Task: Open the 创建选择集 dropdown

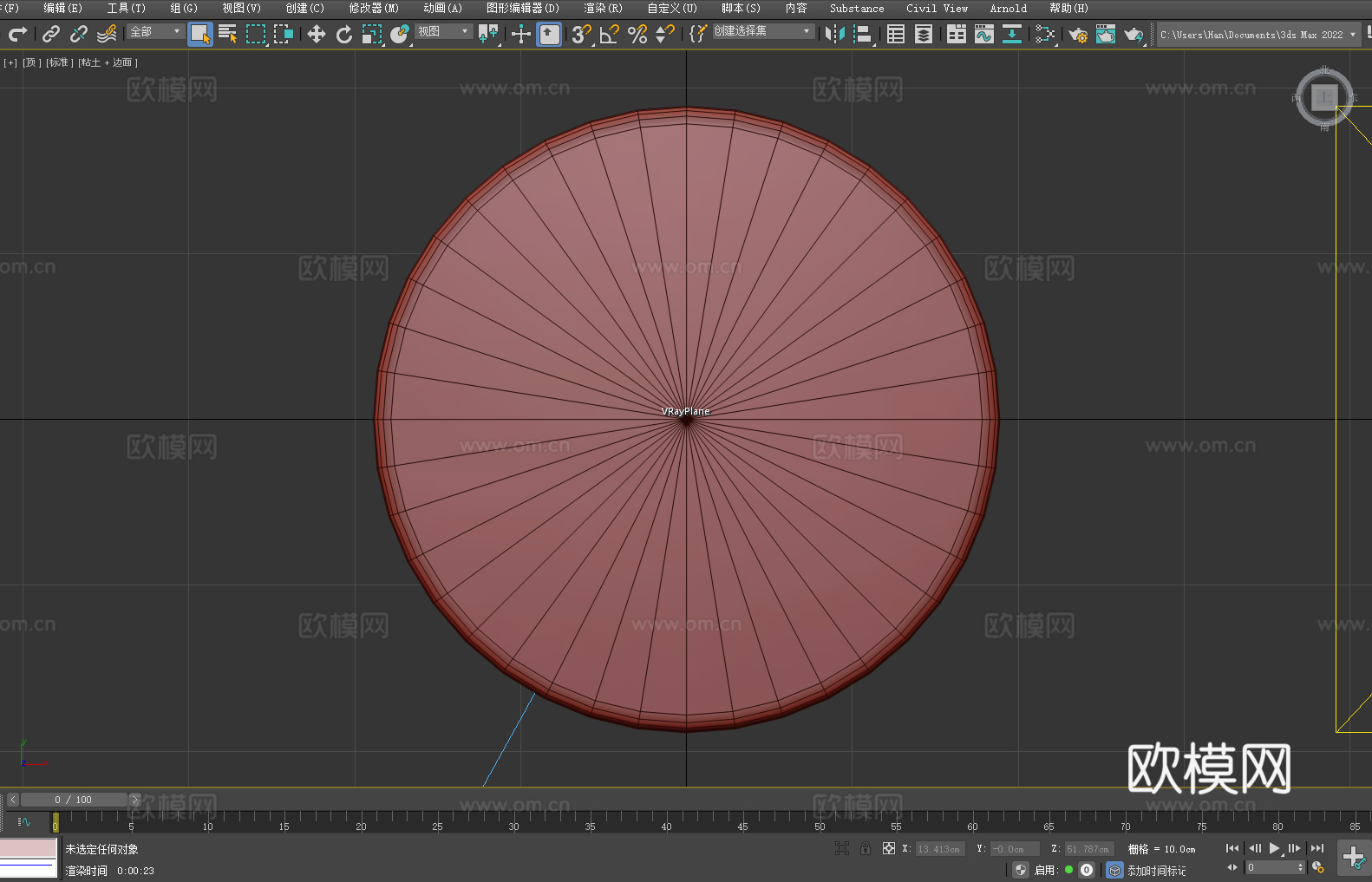Action: tap(763, 31)
